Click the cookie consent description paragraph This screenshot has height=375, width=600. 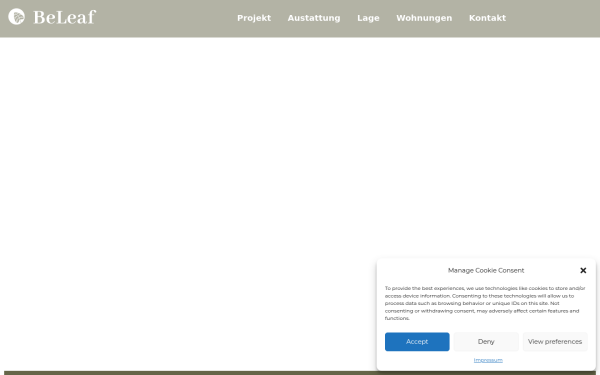click(x=485, y=303)
